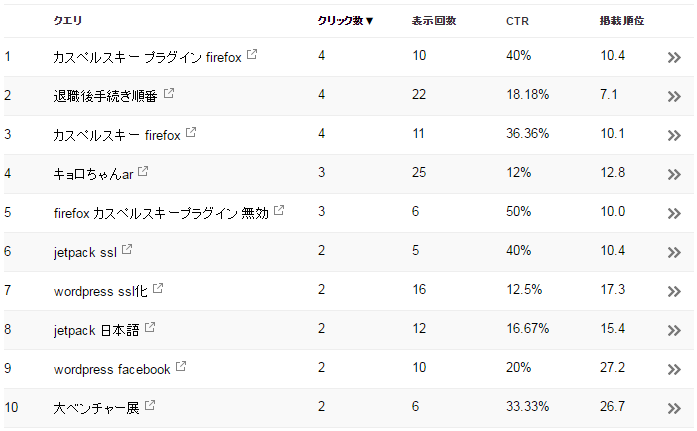Open external link icon after wordpress facebook

pyautogui.click(x=181, y=366)
